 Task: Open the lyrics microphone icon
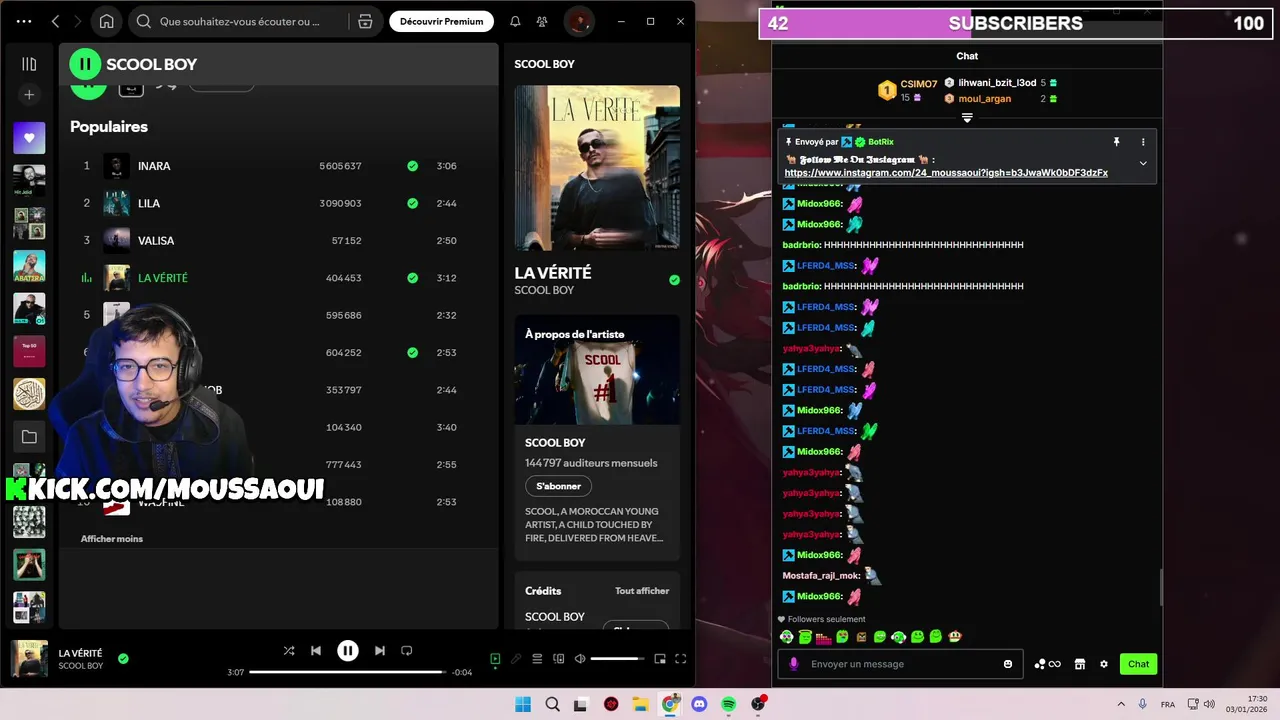tap(516, 659)
